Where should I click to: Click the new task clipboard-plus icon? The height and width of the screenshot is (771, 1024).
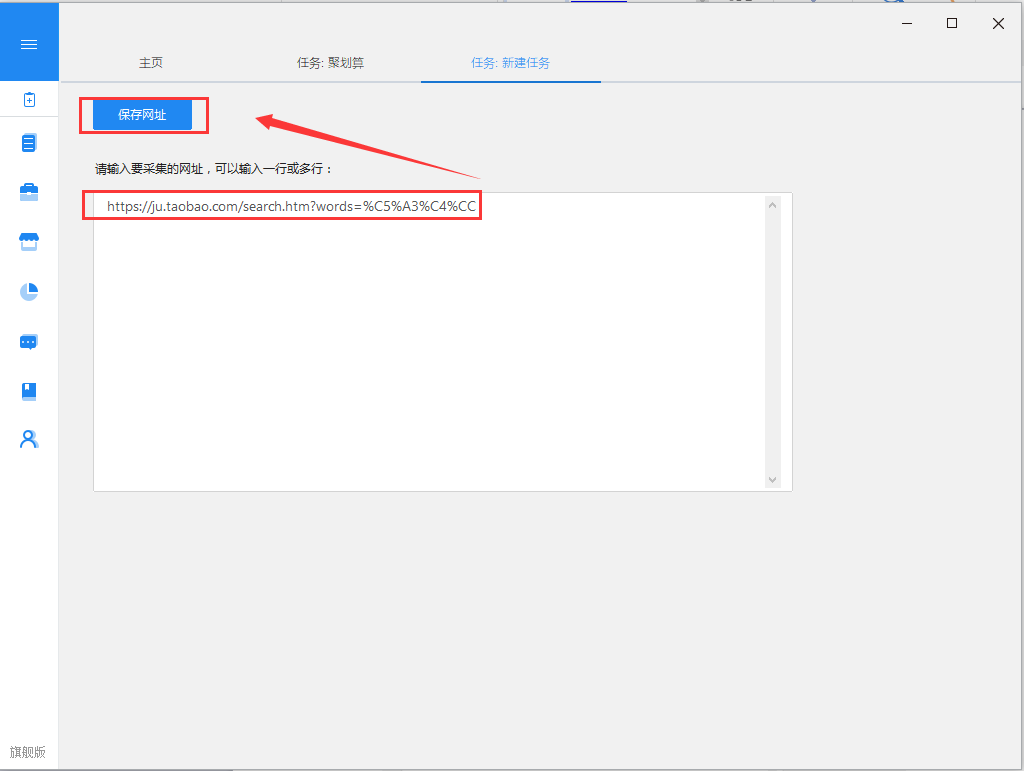tap(29, 99)
